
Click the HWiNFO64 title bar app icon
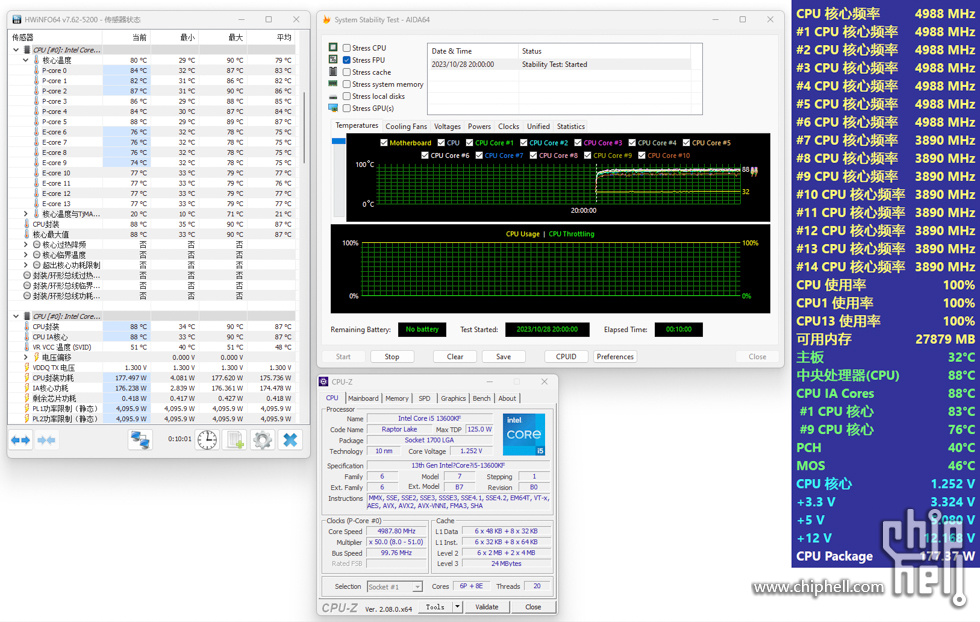17,19
